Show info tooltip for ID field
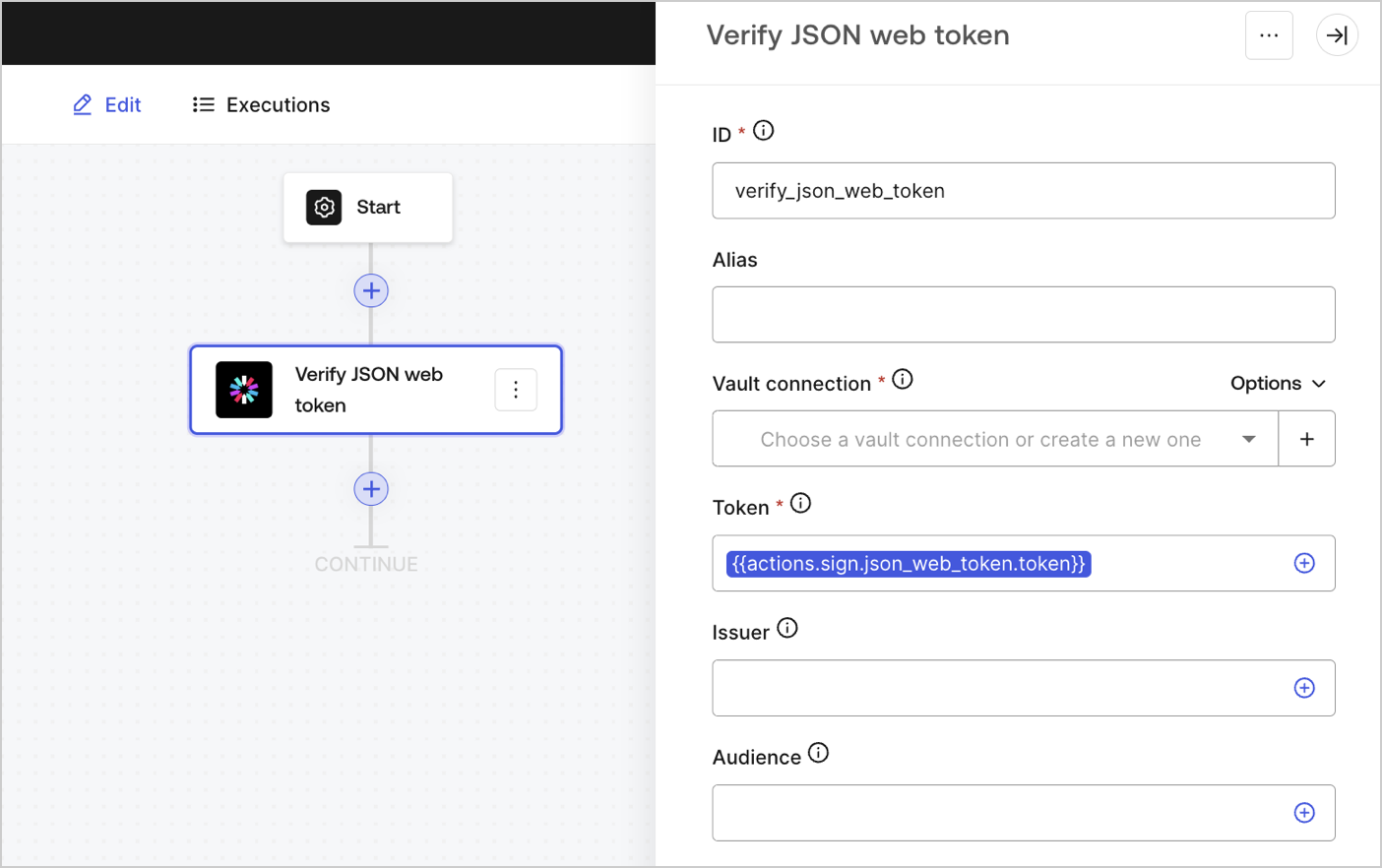Viewport: 1382px width, 868px height. click(x=764, y=130)
